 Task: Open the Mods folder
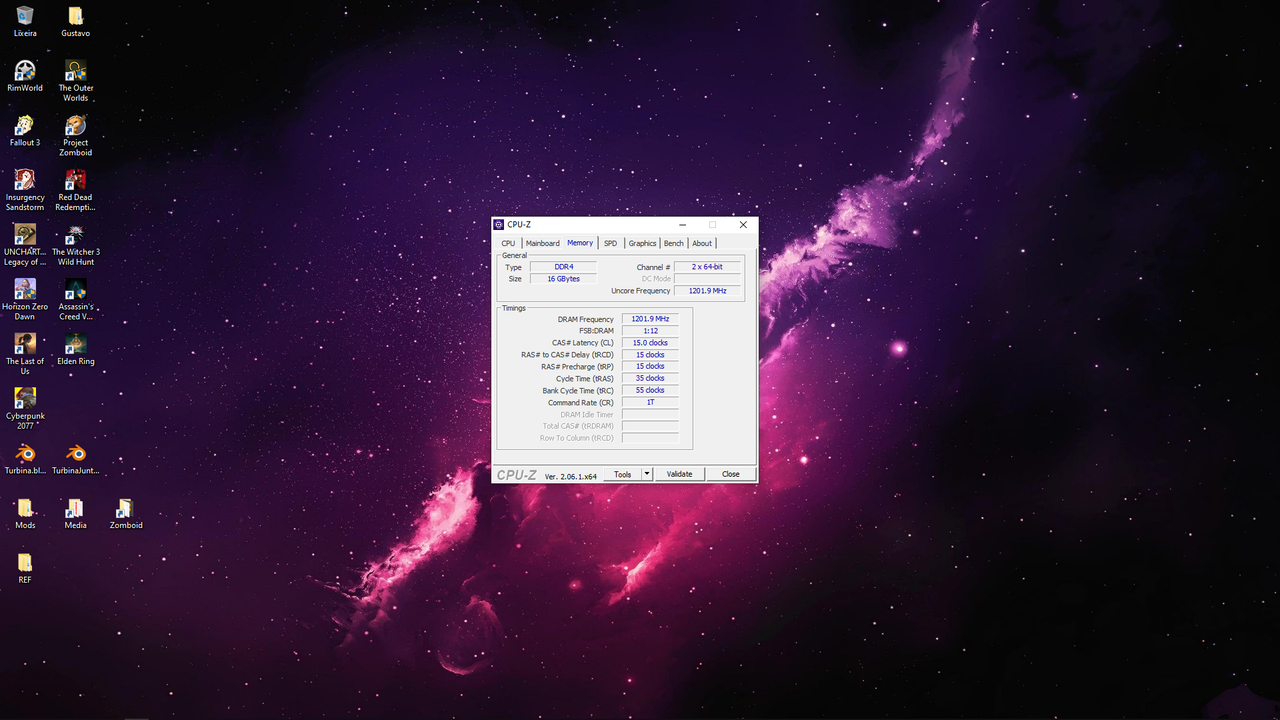click(25, 510)
